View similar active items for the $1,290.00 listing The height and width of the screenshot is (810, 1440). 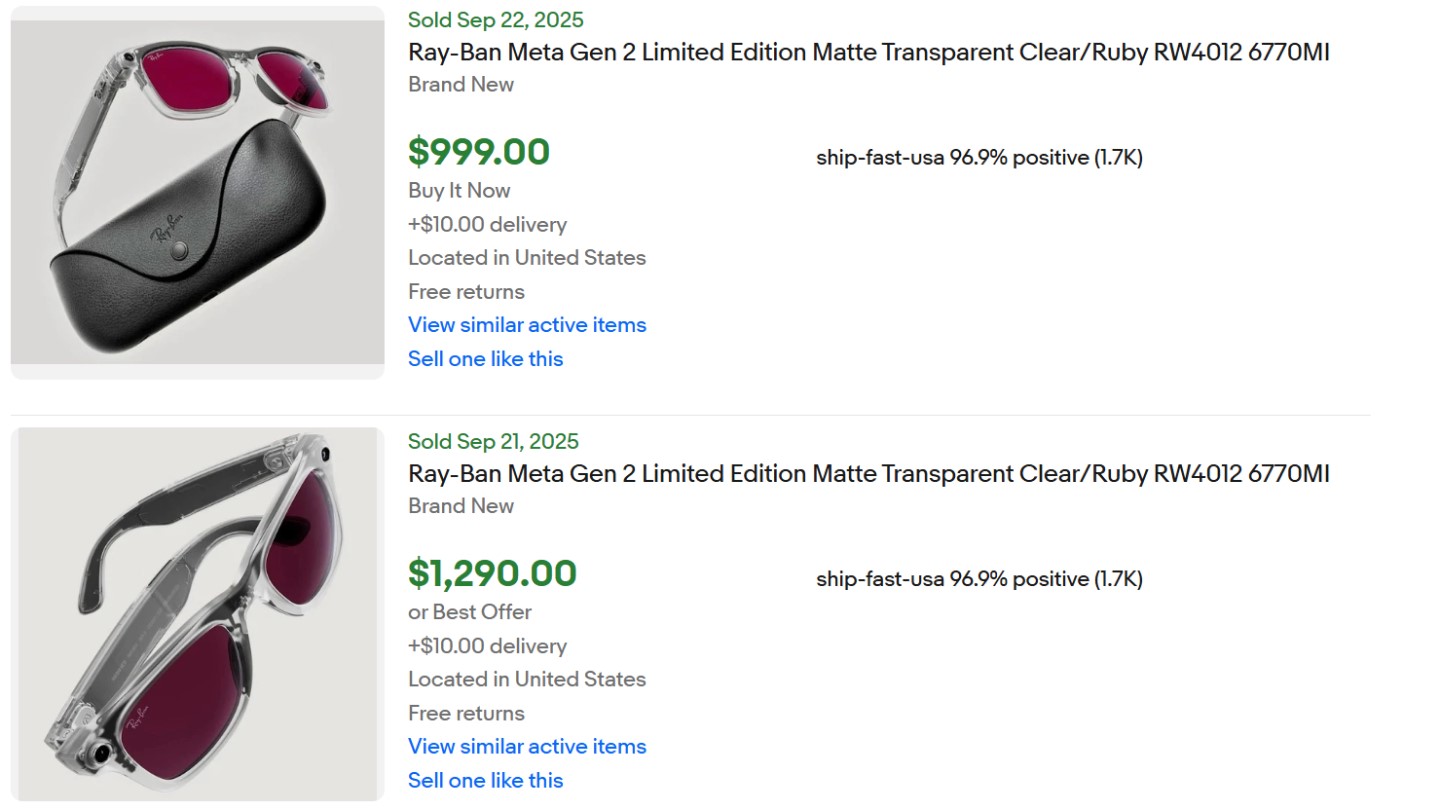[x=527, y=747]
